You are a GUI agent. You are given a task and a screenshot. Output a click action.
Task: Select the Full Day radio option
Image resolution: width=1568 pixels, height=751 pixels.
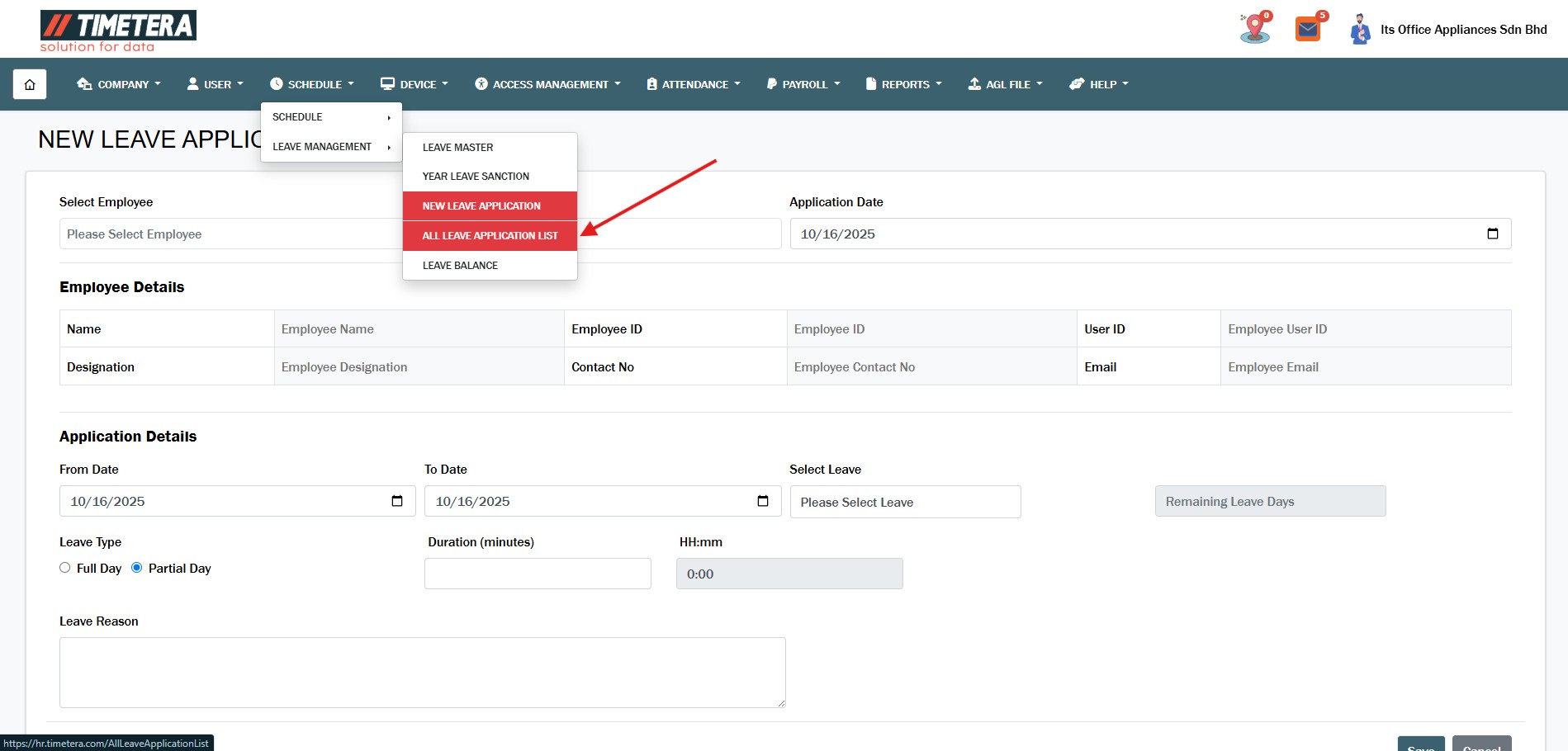(65, 568)
